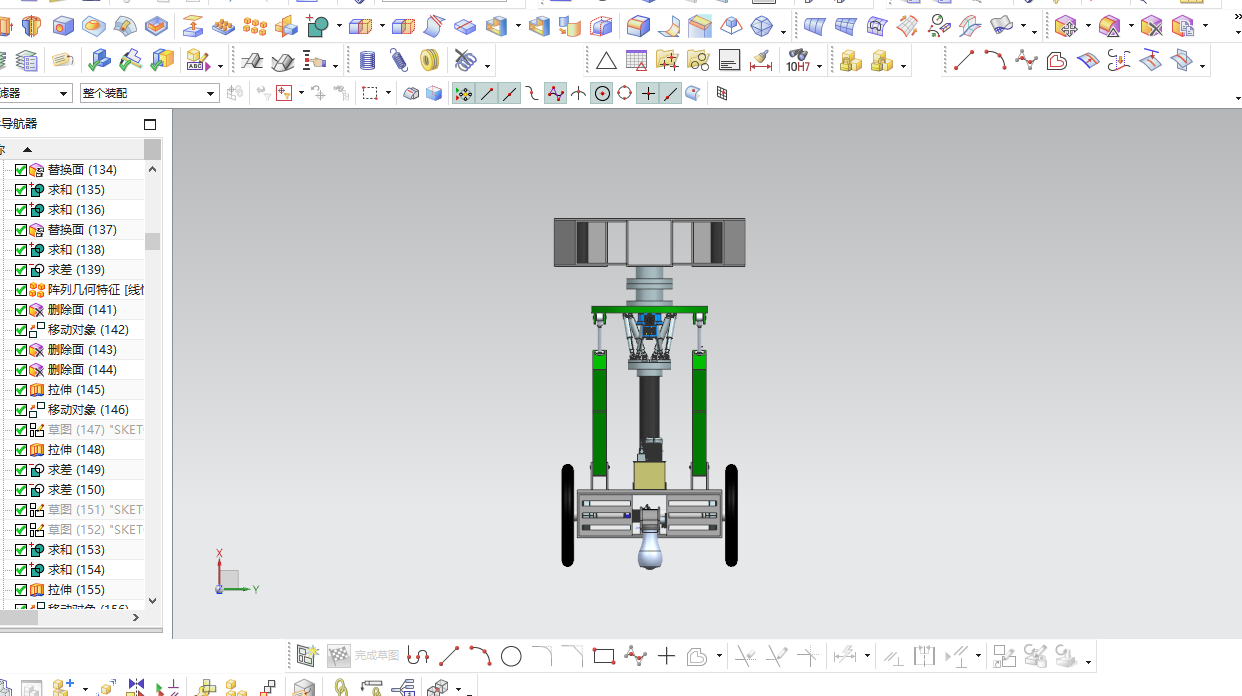
Task: Sort navigator by name column arrow
Action: coord(27,149)
